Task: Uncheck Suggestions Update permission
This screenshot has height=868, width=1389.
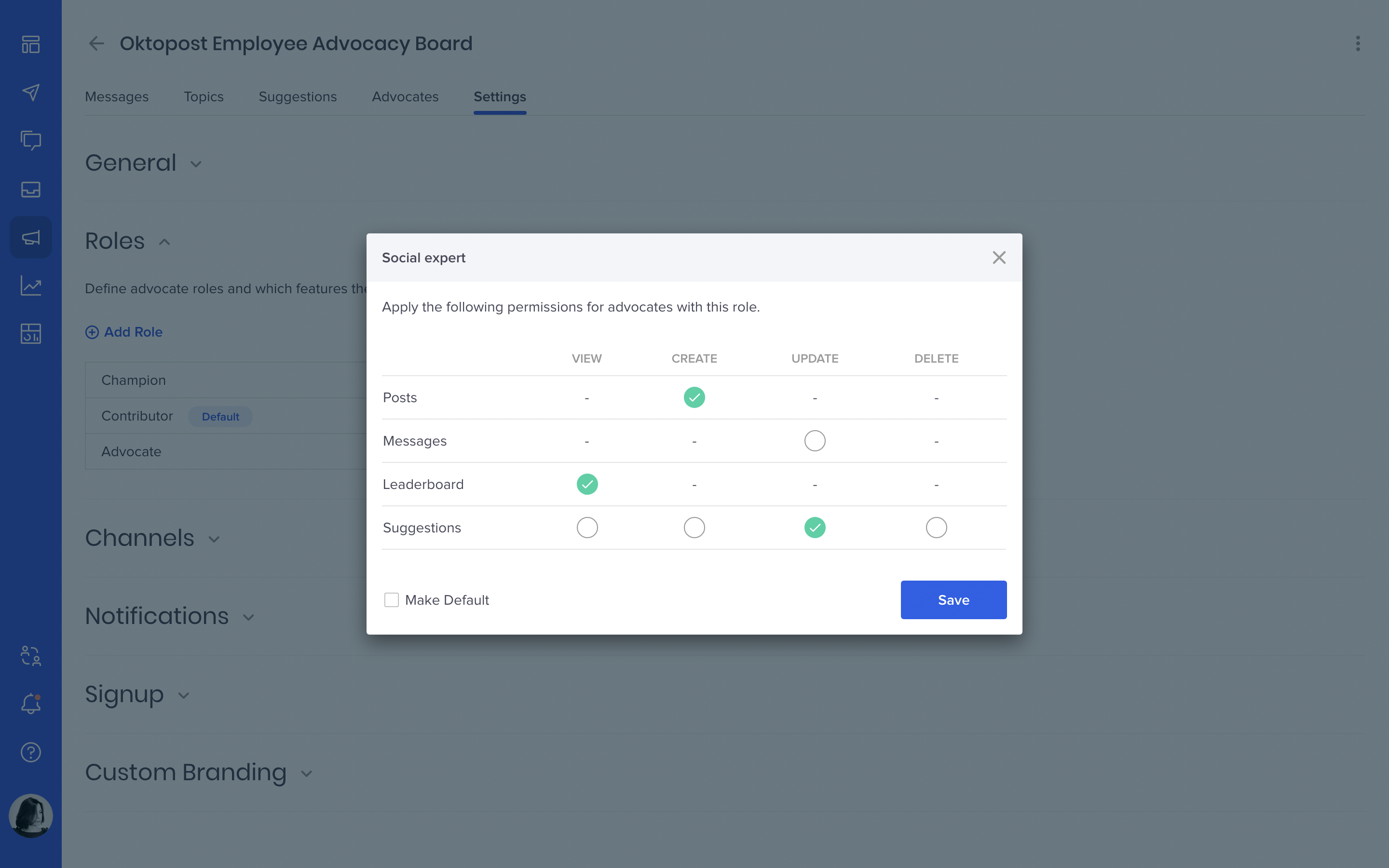Action: tap(815, 528)
